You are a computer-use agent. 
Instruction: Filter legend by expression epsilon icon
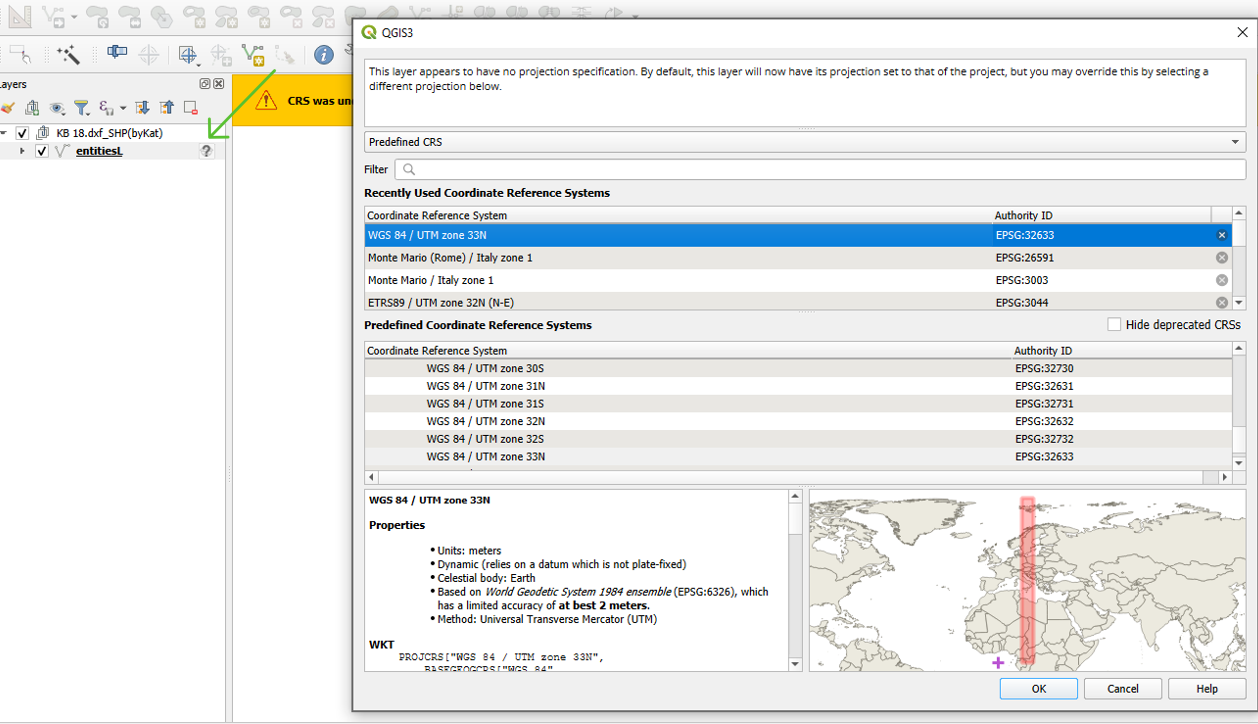point(104,108)
